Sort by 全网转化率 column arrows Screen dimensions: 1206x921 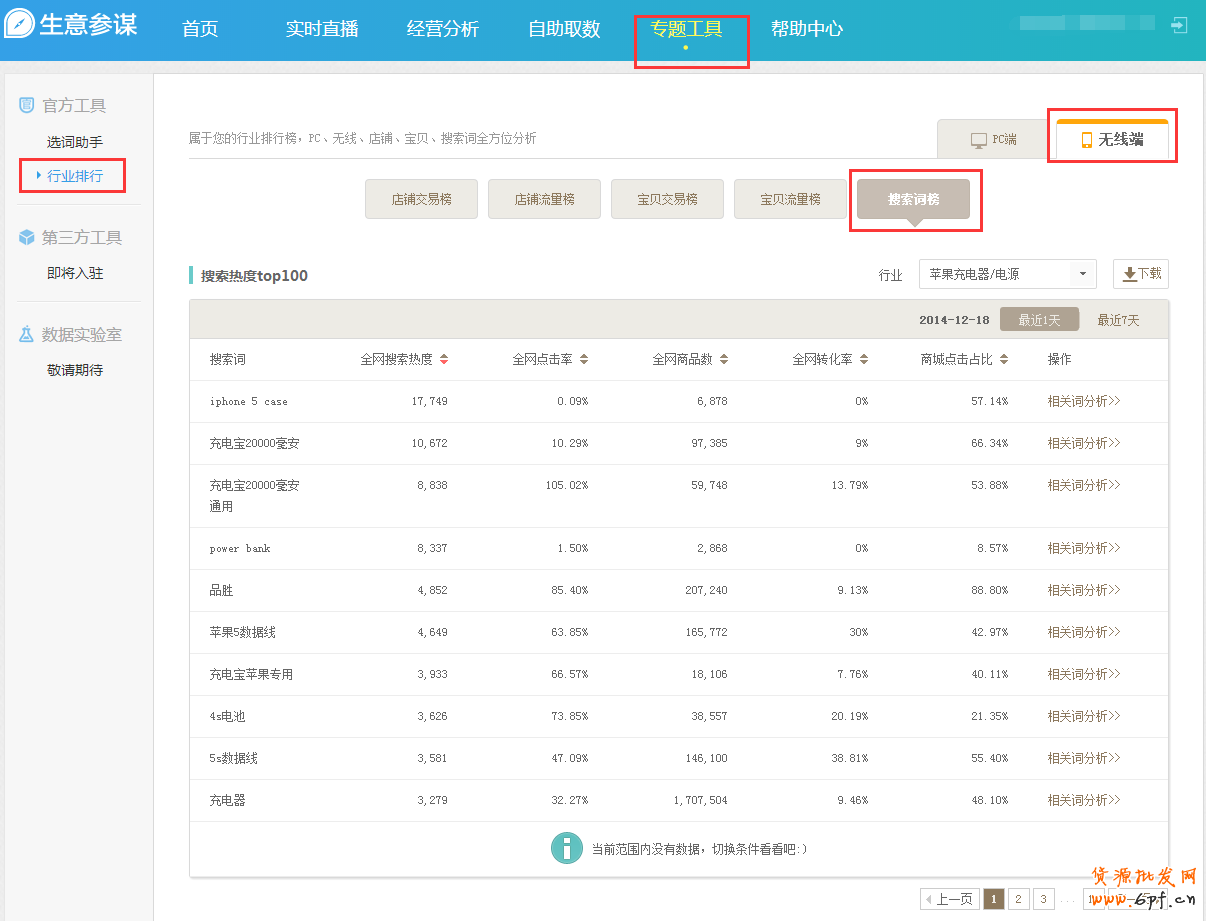tap(864, 360)
